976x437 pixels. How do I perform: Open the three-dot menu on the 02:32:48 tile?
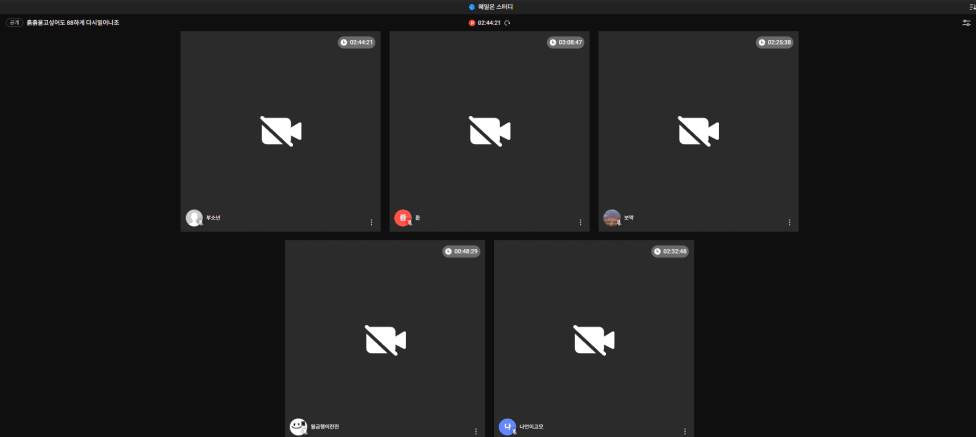(x=685, y=431)
